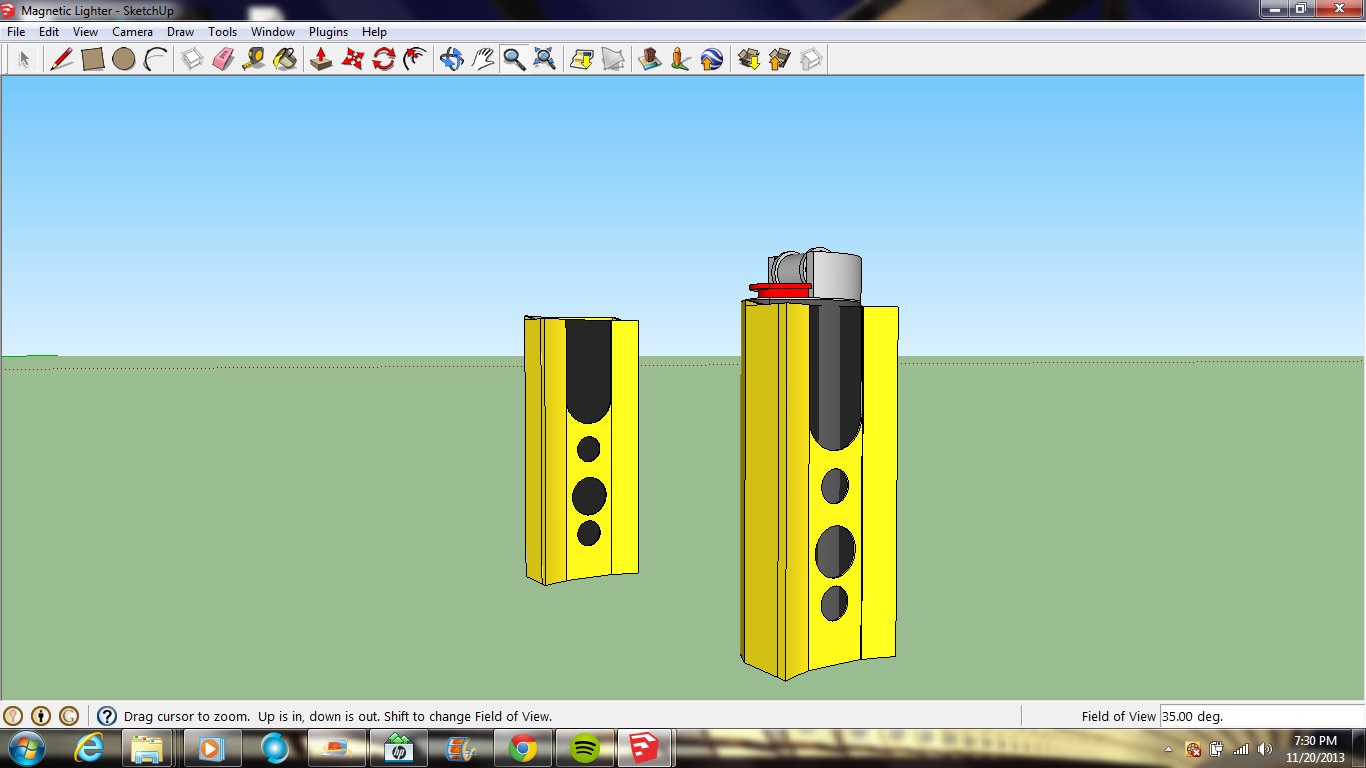
Task: Open the Camera menu
Action: click(132, 32)
